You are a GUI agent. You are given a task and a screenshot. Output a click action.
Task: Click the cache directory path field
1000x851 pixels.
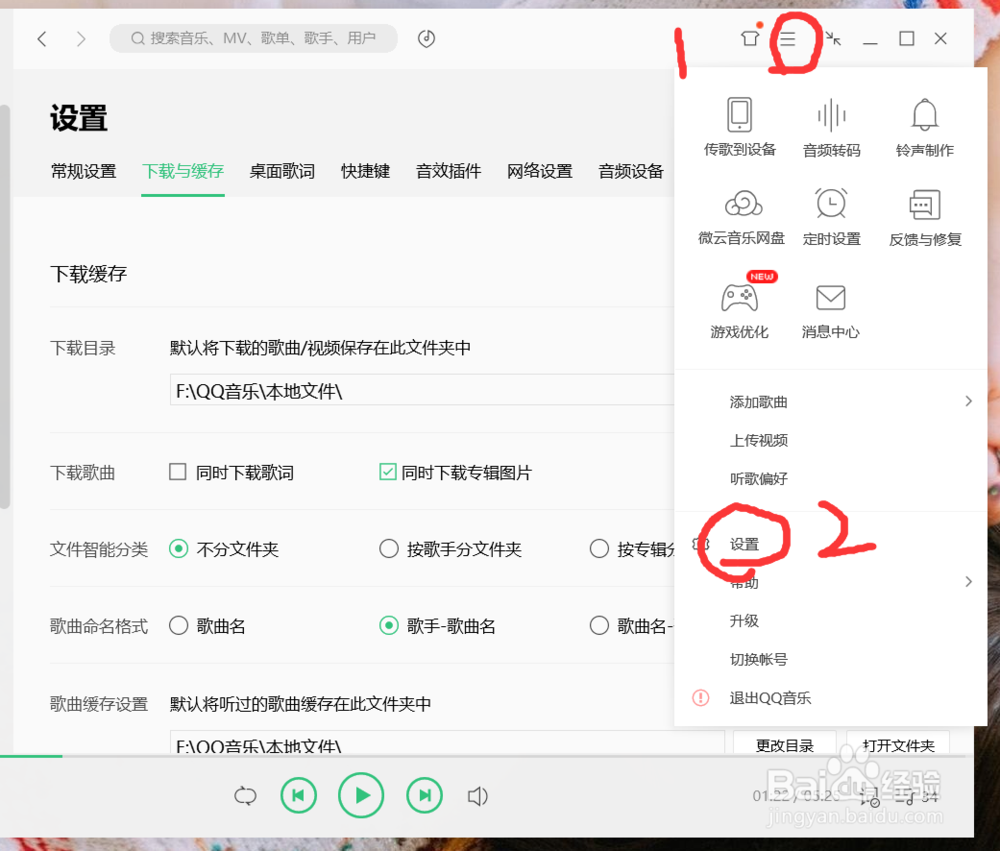point(446,744)
